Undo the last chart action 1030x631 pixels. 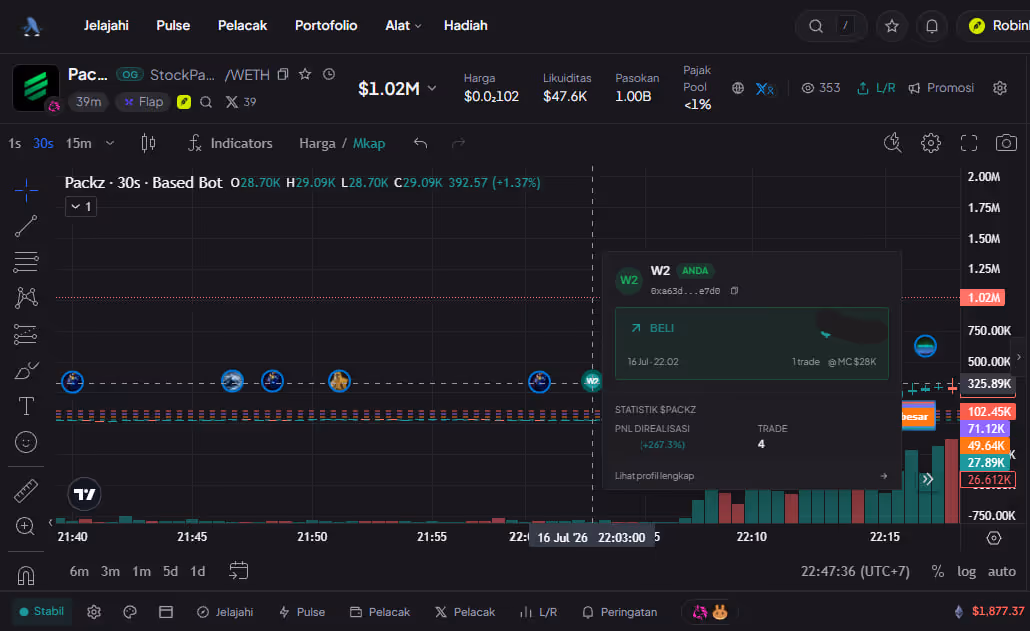click(420, 143)
